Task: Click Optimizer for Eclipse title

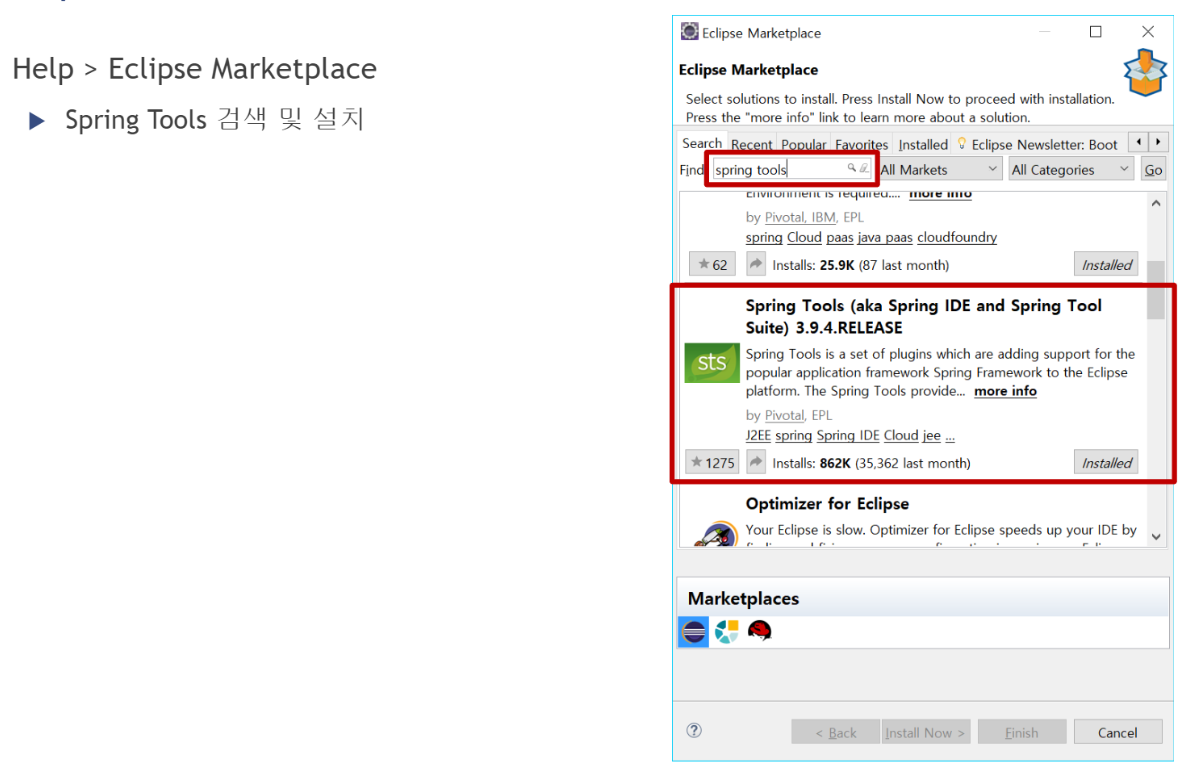Action: [x=827, y=504]
